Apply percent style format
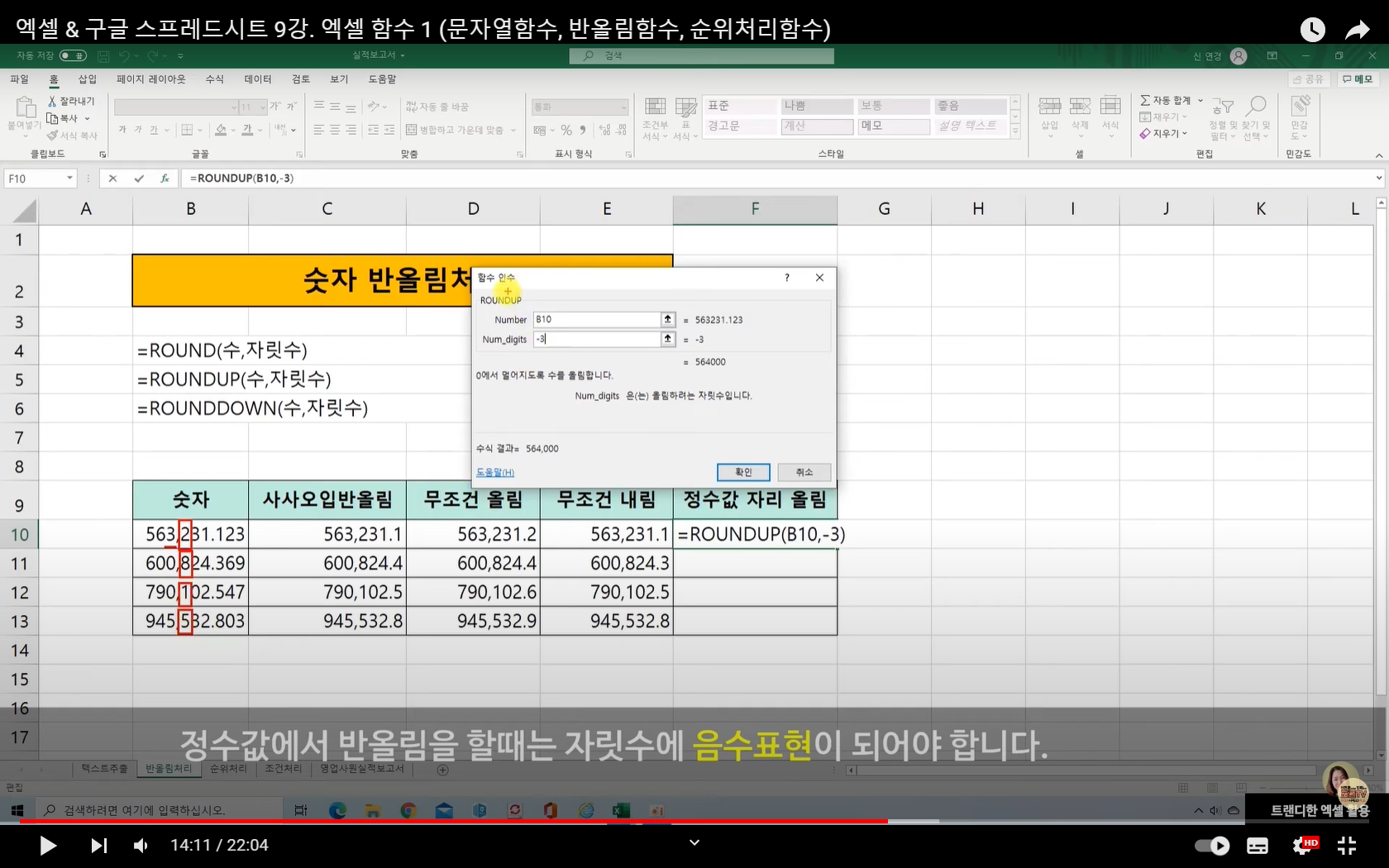The height and width of the screenshot is (868, 1389). (x=566, y=130)
